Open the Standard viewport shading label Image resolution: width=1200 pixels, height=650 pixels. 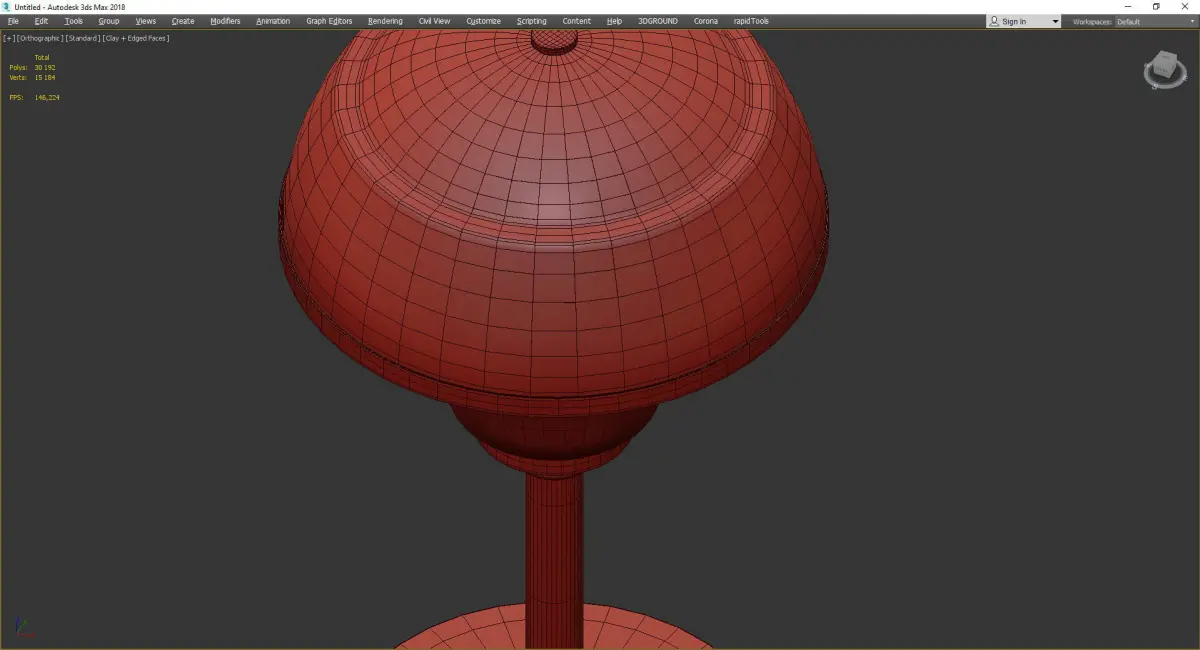click(82, 38)
